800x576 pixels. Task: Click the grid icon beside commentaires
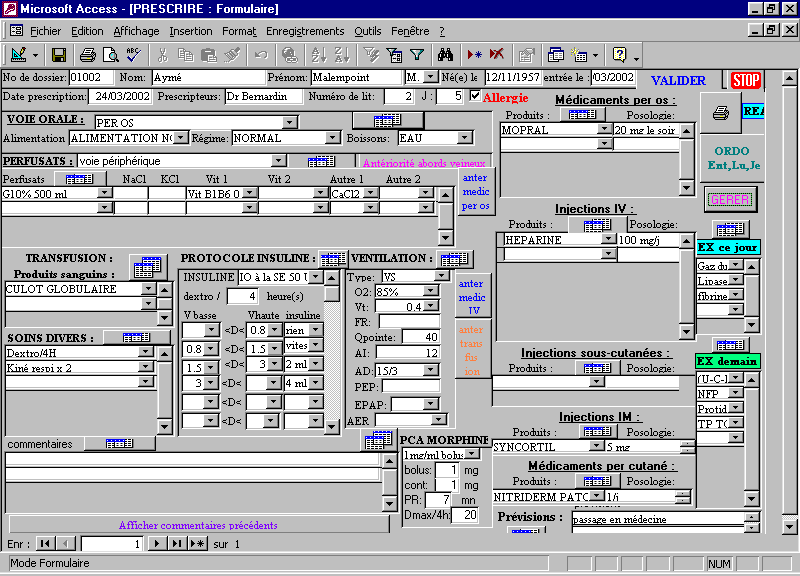click(119, 444)
